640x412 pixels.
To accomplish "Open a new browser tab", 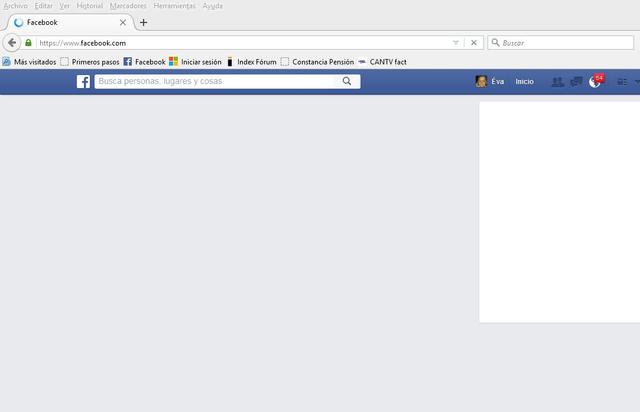I will (x=143, y=22).
